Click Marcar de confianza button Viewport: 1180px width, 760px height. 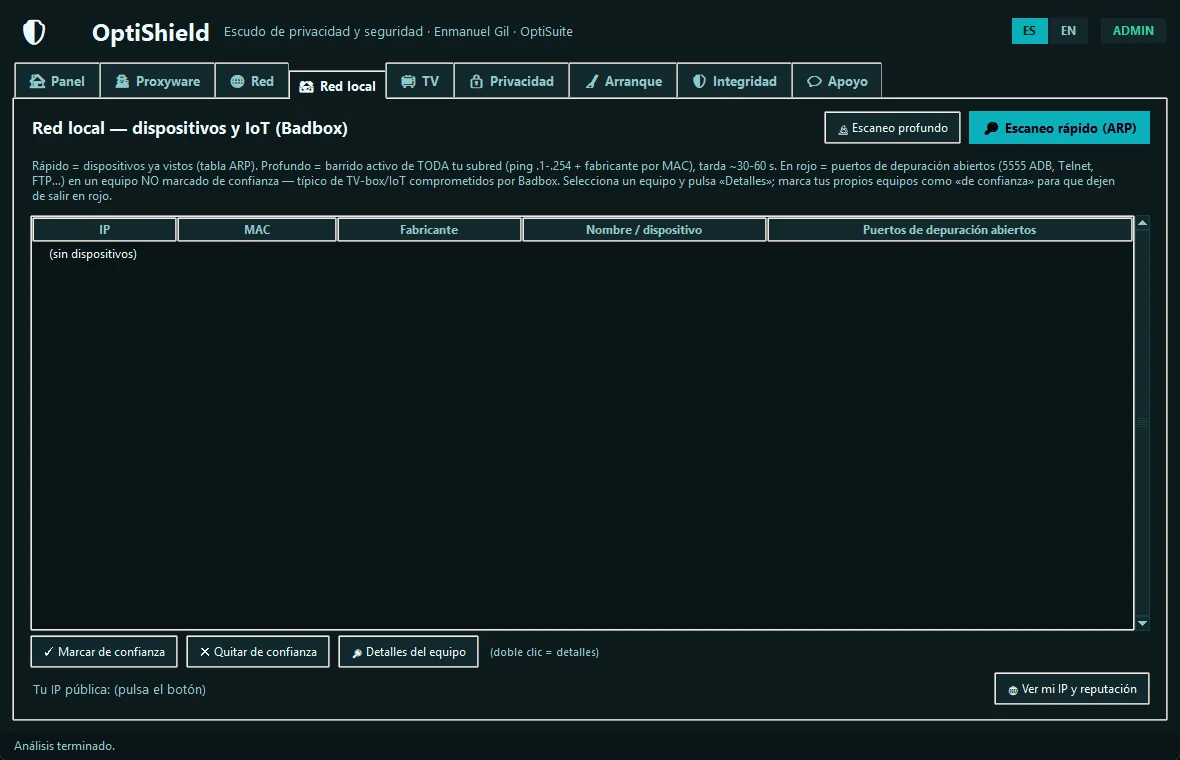pyautogui.click(x=104, y=652)
